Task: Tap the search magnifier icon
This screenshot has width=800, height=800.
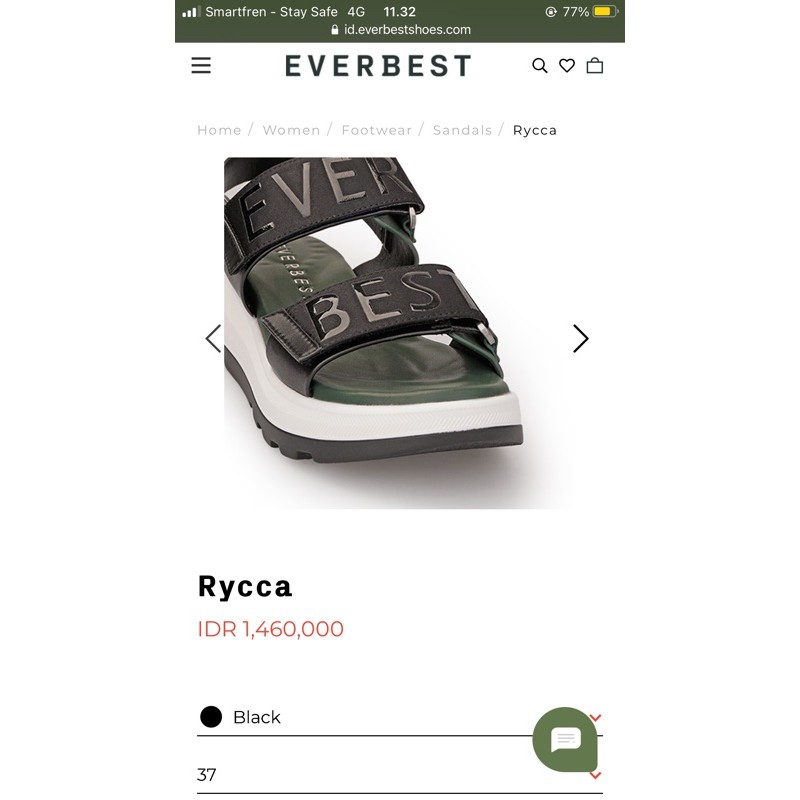Action: click(540, 66)
